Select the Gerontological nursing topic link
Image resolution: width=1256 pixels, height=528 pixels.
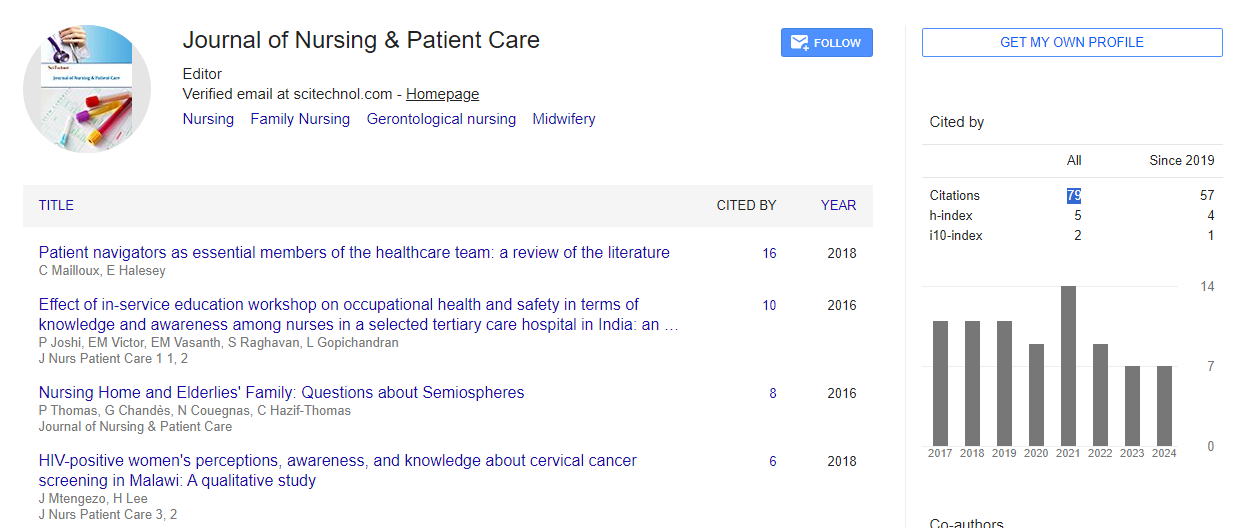point(441,119)
